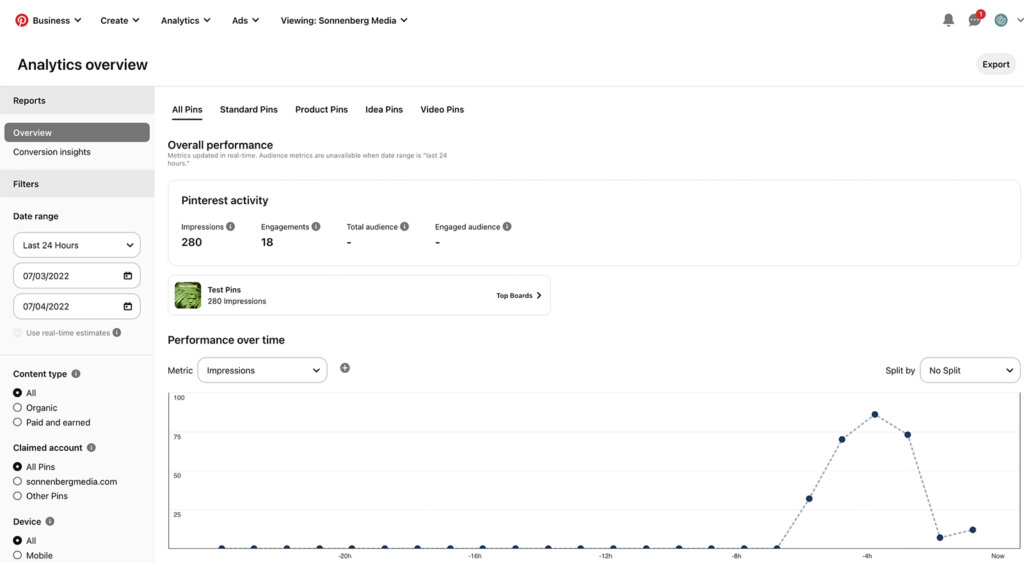This screenshot has height=563, width=1024.
Task: Open calendar icon in 07/03/2022 field
Action: point(127,276)
